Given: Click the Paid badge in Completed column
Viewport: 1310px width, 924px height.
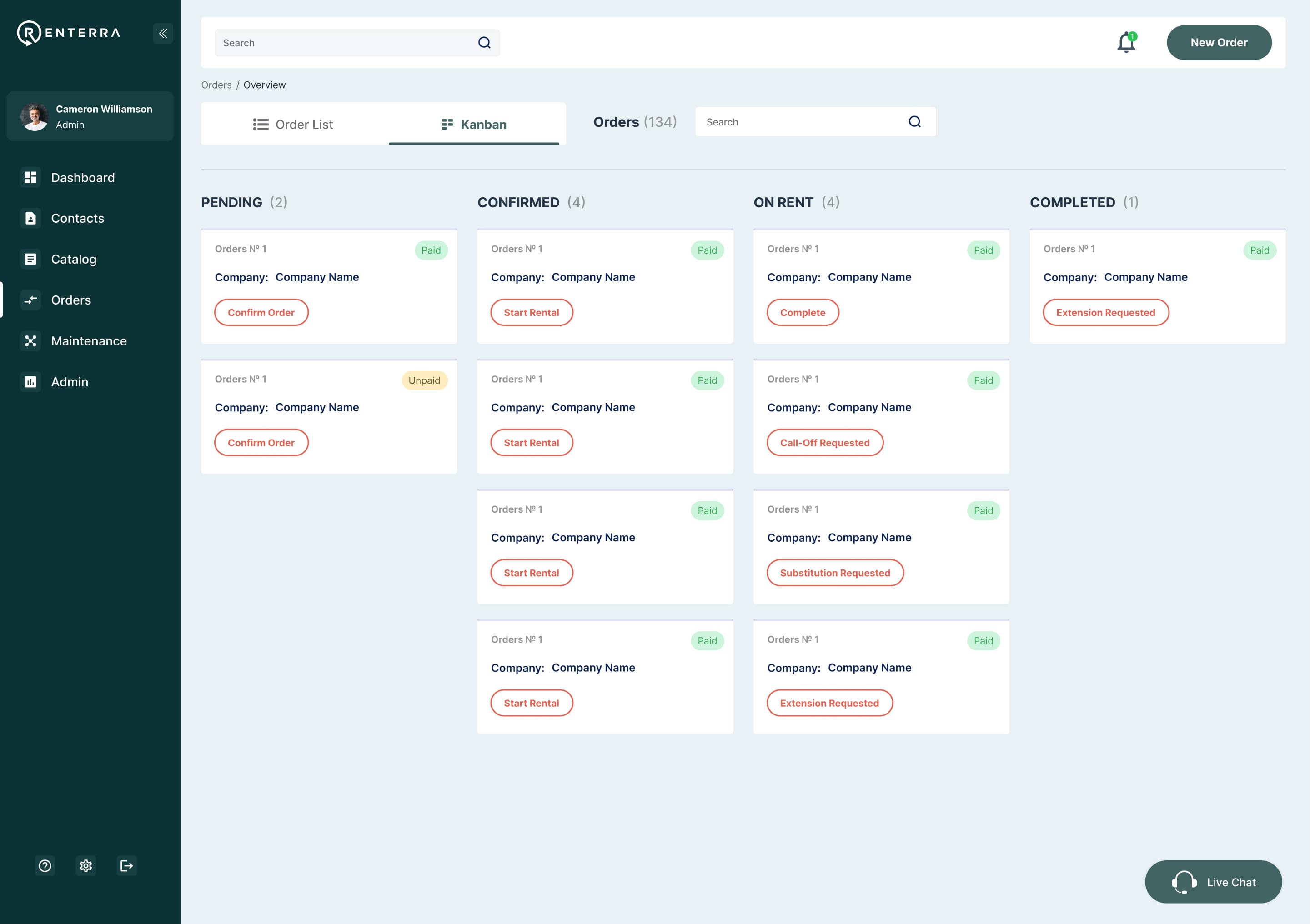Looking at the screenshot, I should 1260,250.
